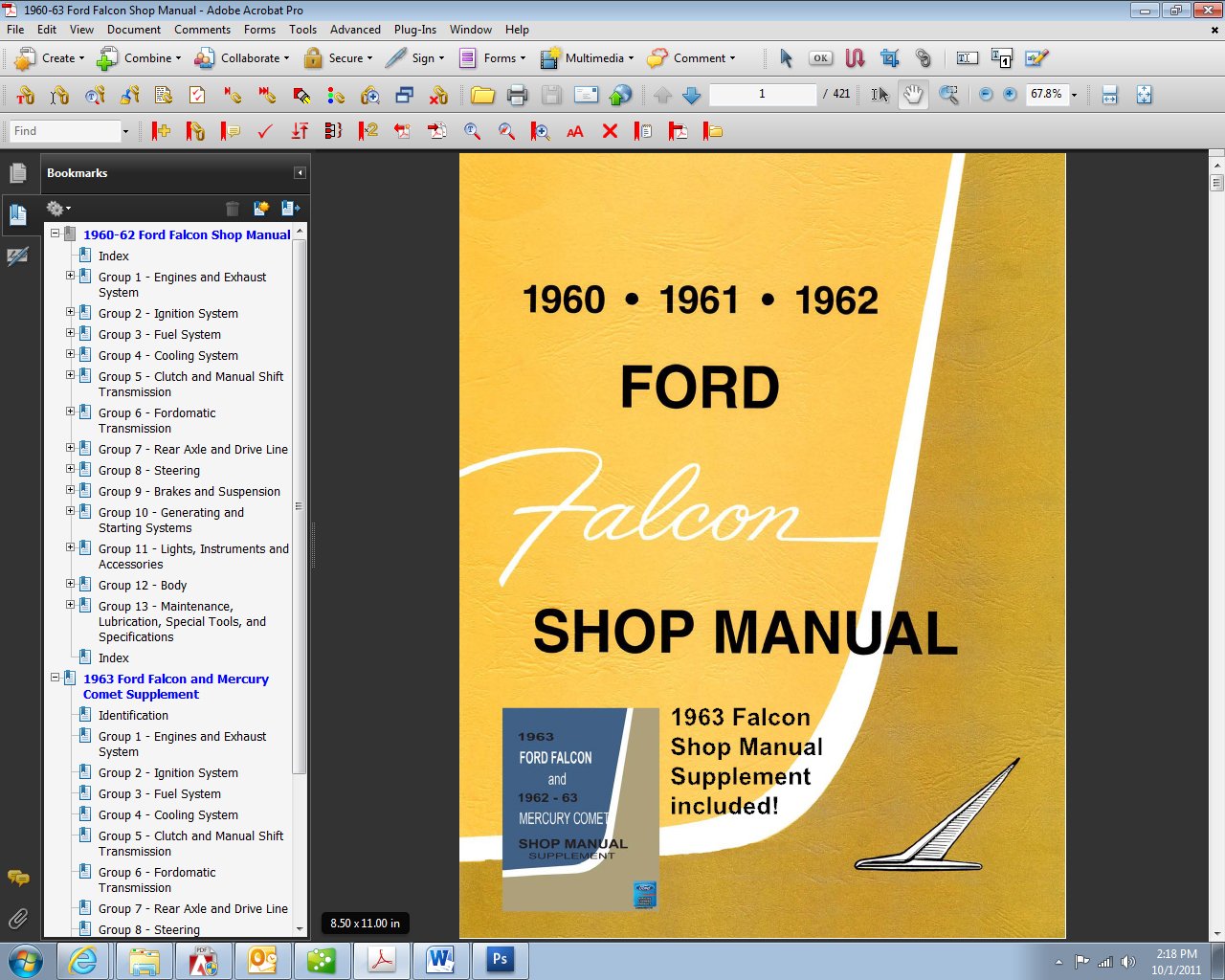Viewport: 1225px width, 980px height.
Task: Click the Combine button
Action: click(x=139, y=58)
